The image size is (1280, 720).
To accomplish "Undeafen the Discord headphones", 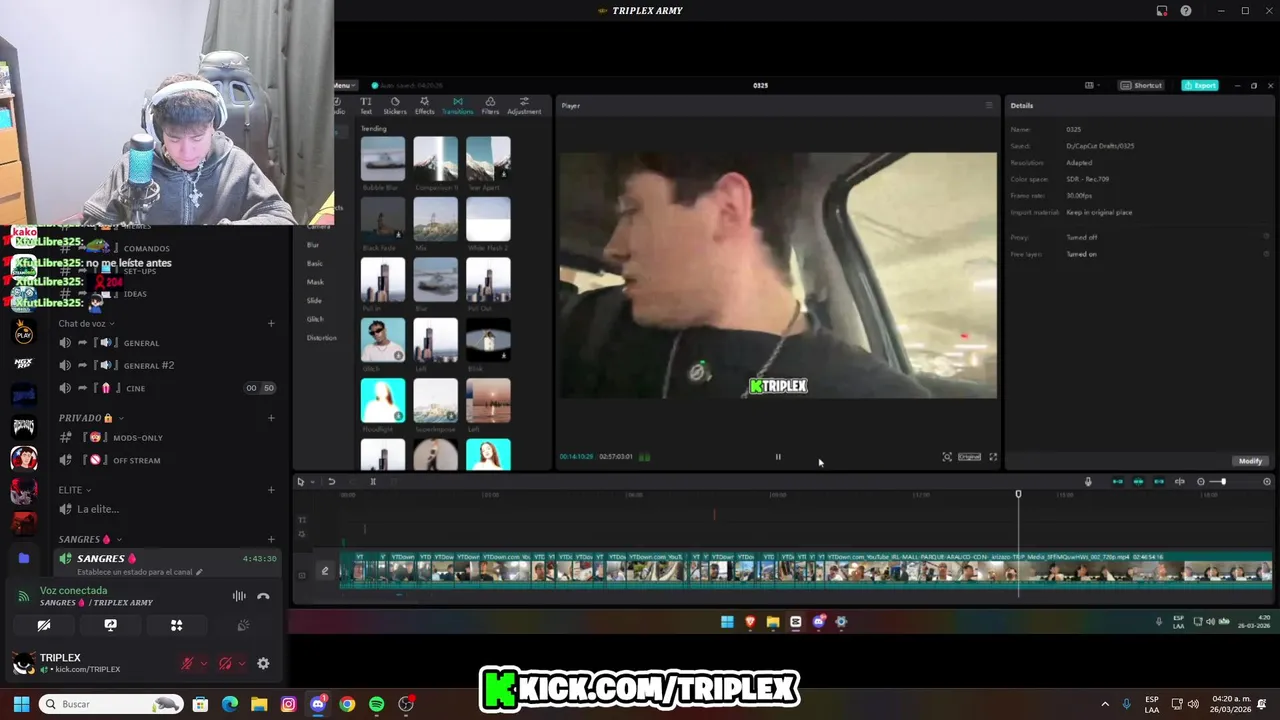I will coord(225,663).
